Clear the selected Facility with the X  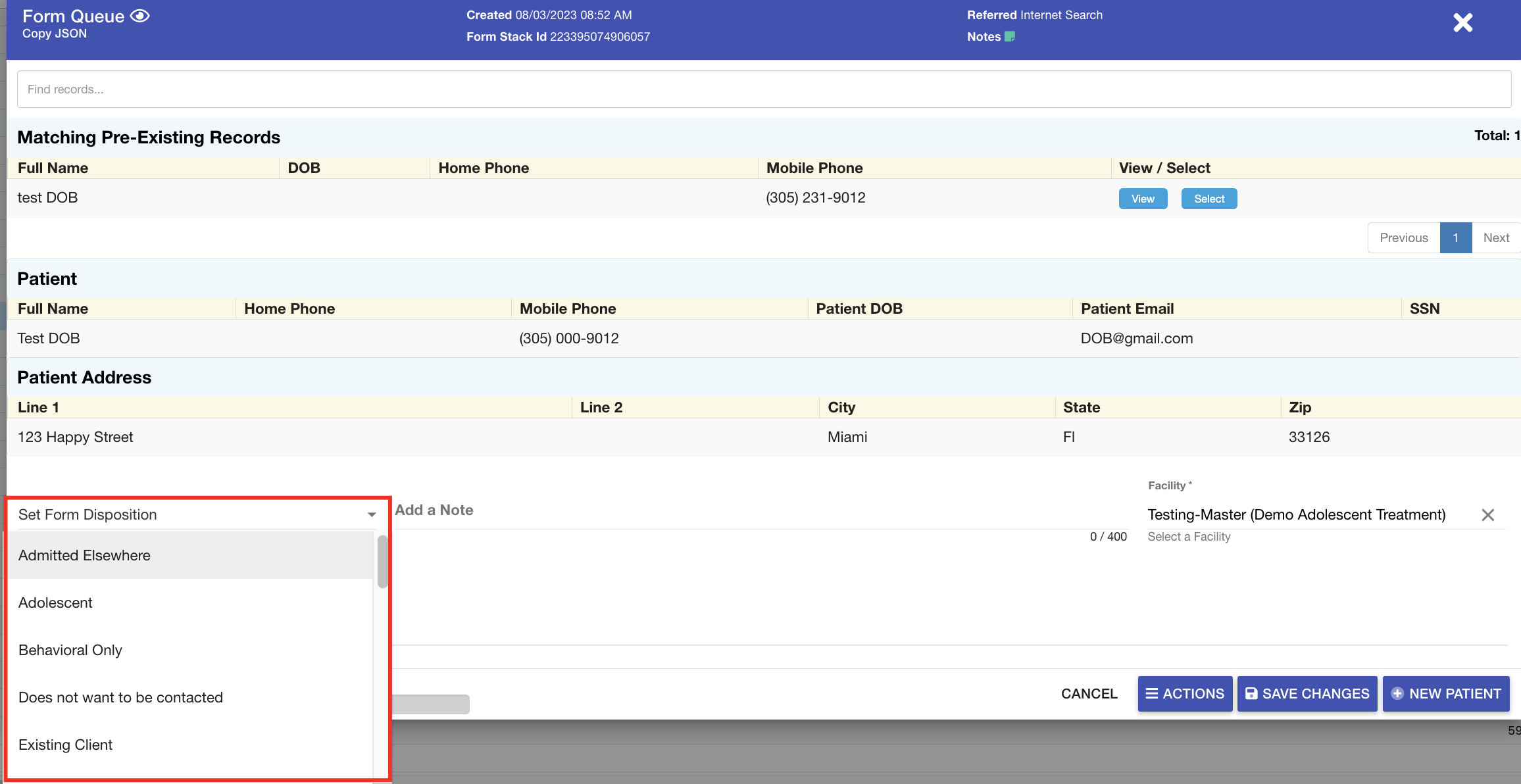(x=1488, y=515)
